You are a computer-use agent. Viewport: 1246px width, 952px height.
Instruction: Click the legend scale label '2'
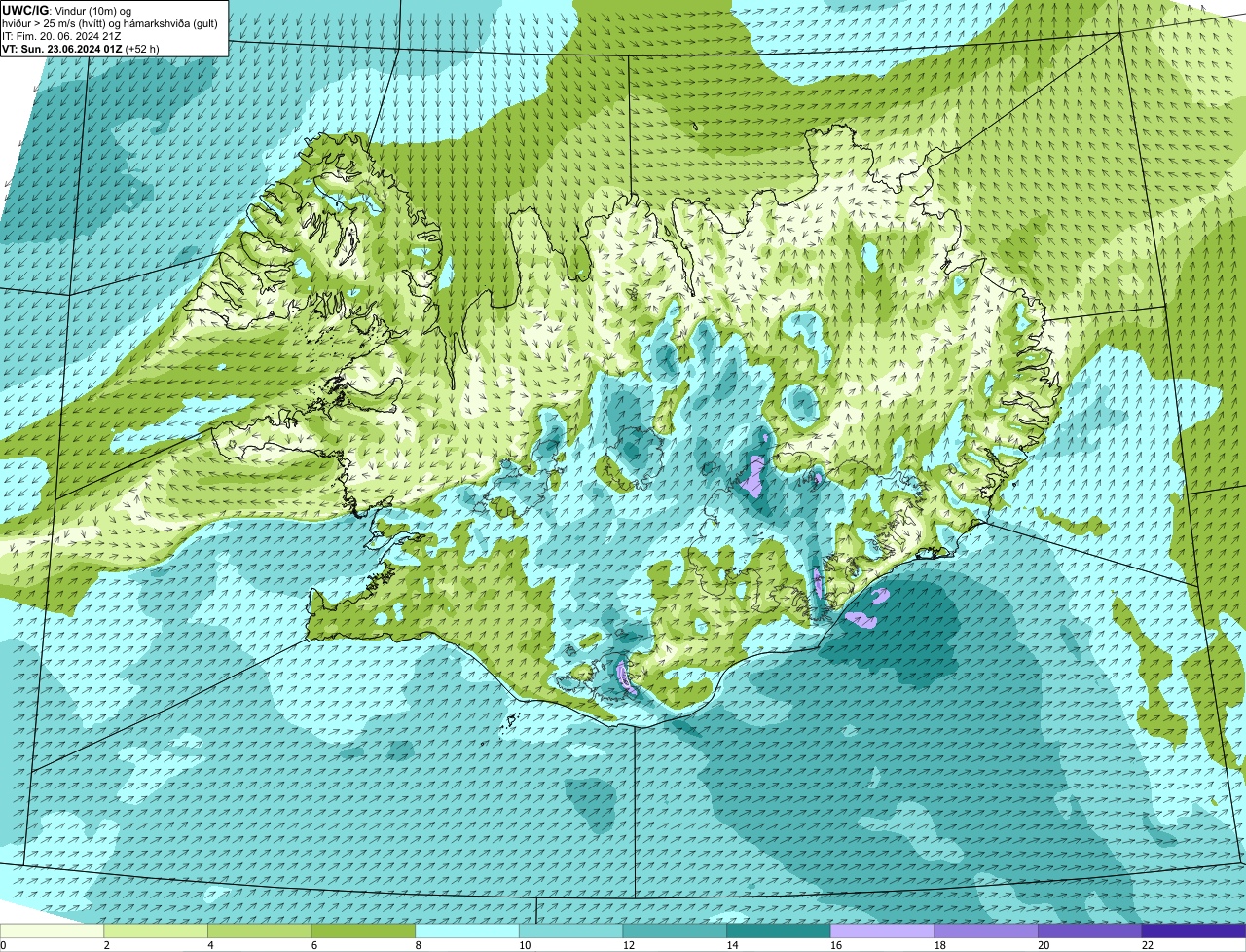point(107,945)
